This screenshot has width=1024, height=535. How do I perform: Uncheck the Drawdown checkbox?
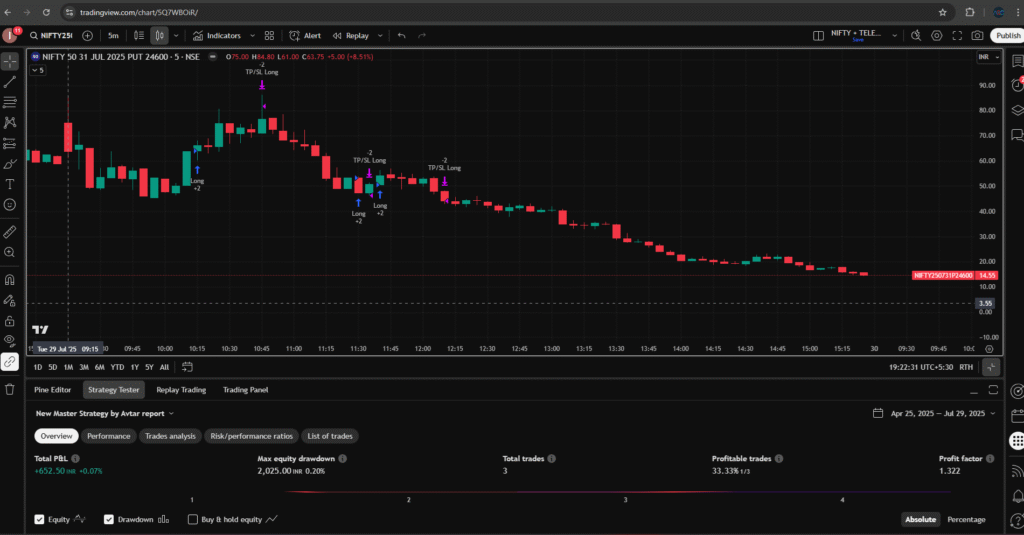click(x=108, y=519)
